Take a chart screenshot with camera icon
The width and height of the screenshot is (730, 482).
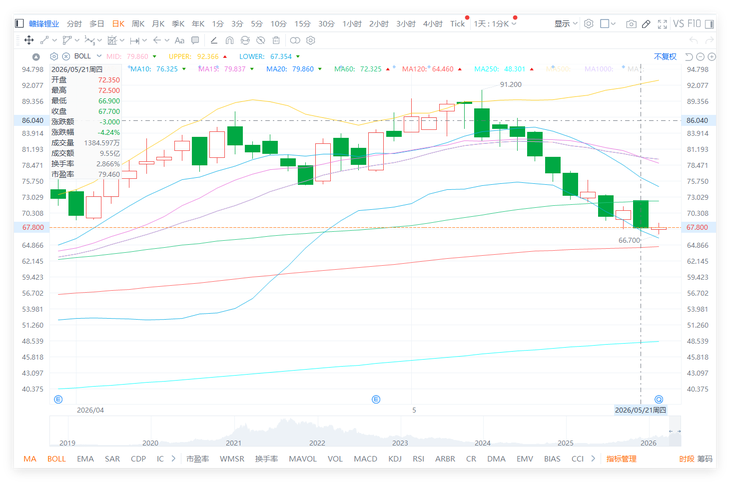pos(631,24)
